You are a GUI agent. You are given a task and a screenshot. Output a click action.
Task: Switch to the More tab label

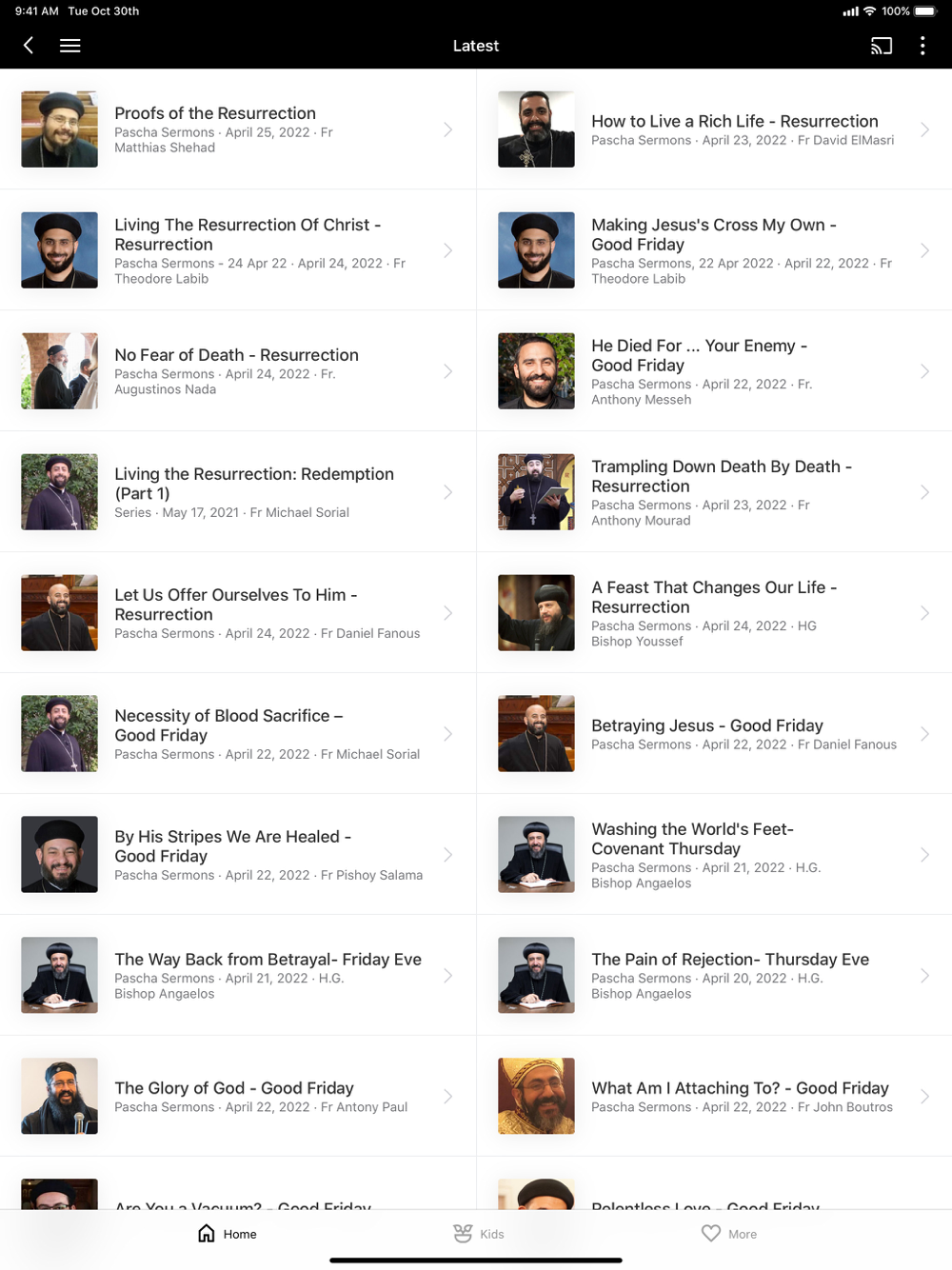click(x=743, y=1234)
